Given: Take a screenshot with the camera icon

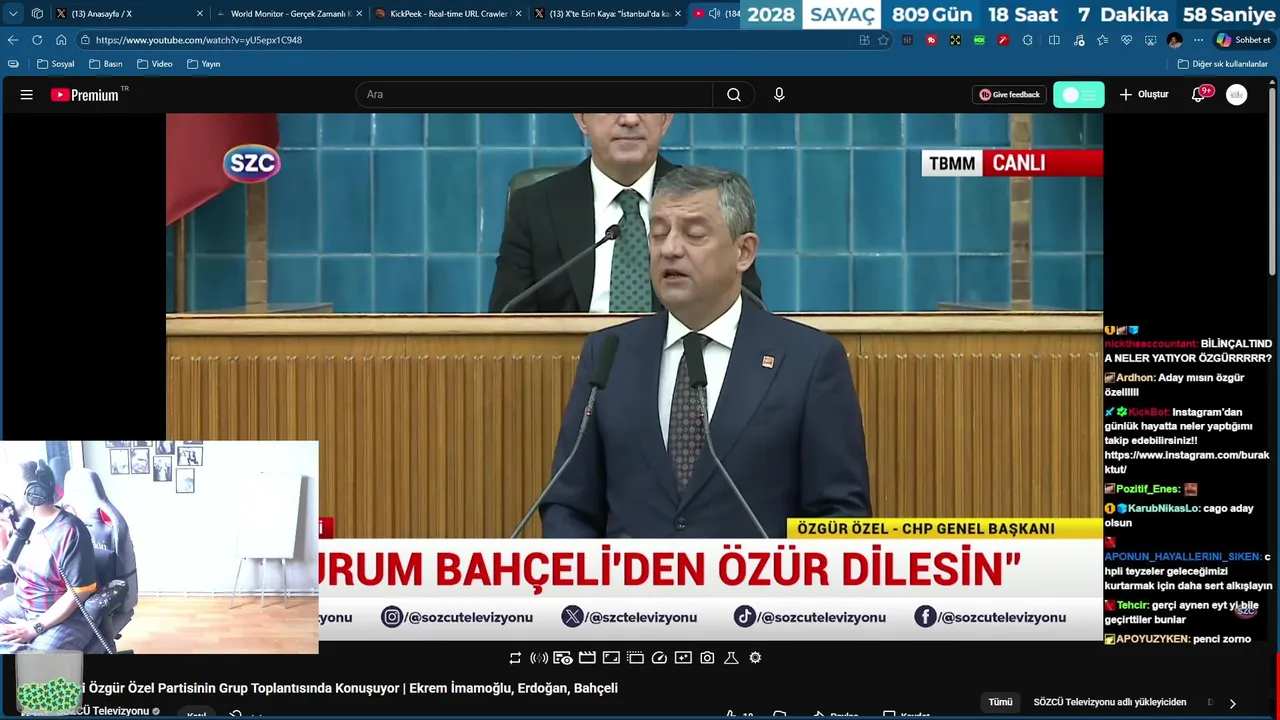Looking at the screenshot, I should pyautogui.click(x=707, y=657).
